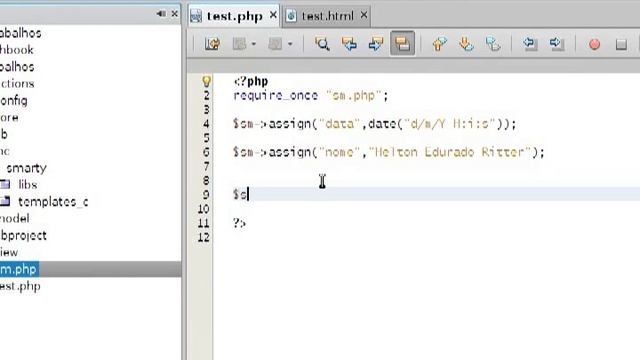This screenshot has height=360, width=640.
Task: Click Next Bookmark icon
Action: (x=466, y=43)
